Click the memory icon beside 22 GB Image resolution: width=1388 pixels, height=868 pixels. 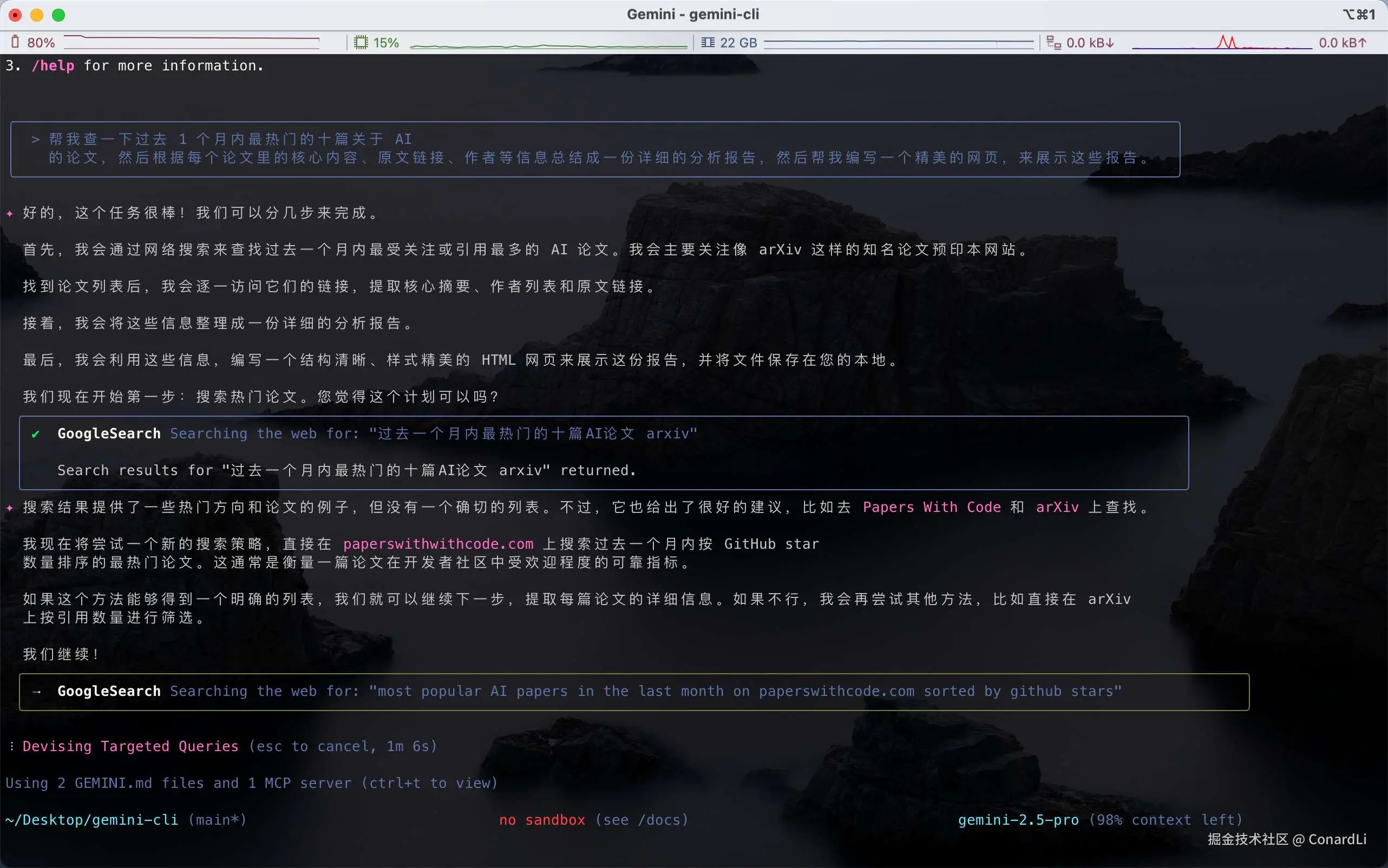click(708, 43)
